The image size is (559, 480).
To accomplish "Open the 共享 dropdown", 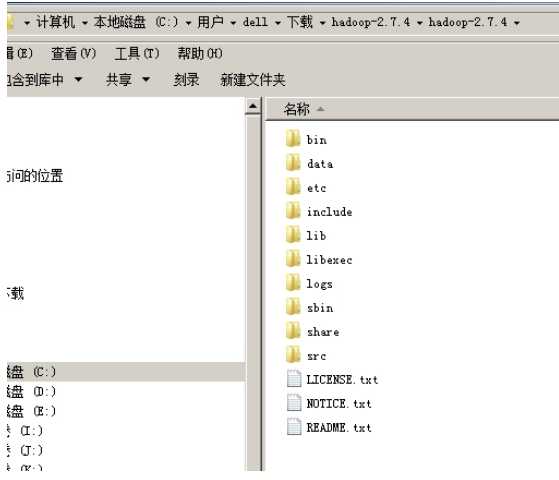I will (128, 80).
